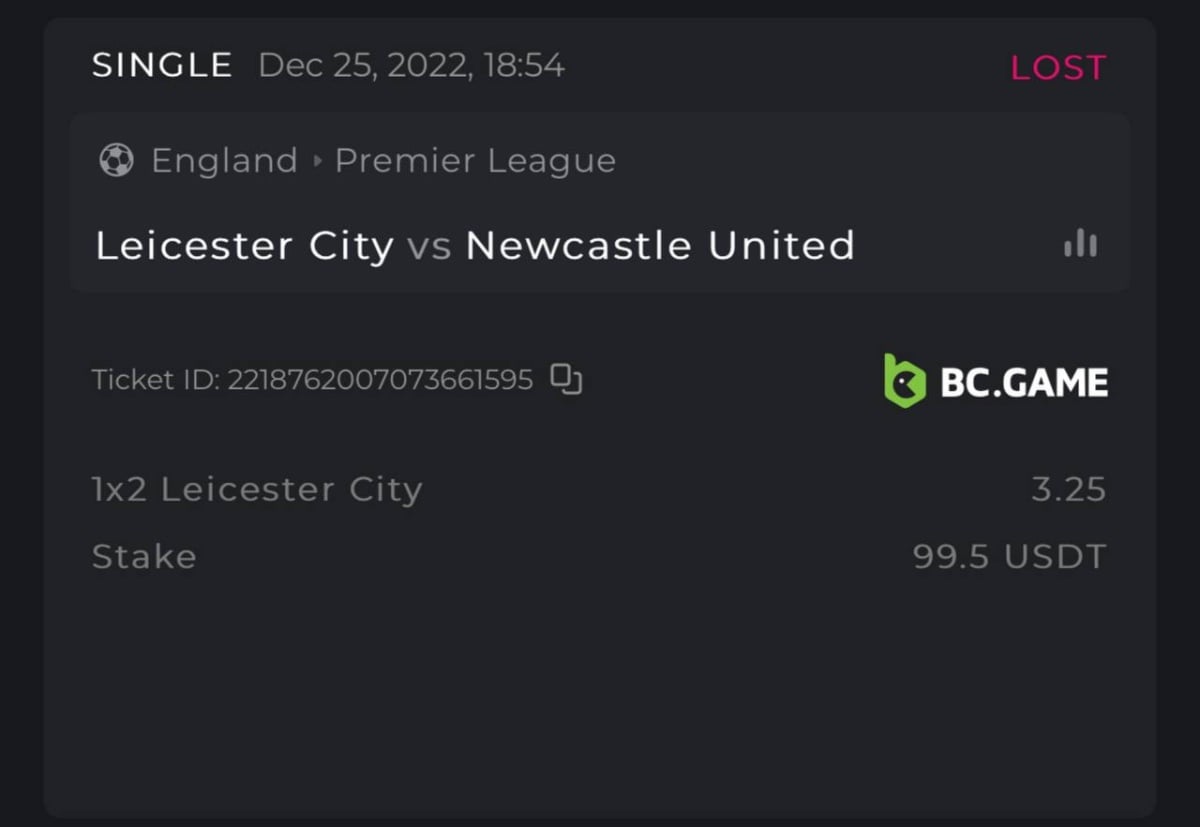This screenshot has height=827, width=1200.
Task: Click the "vs" text between teams
Action: [x=429, y=247]
